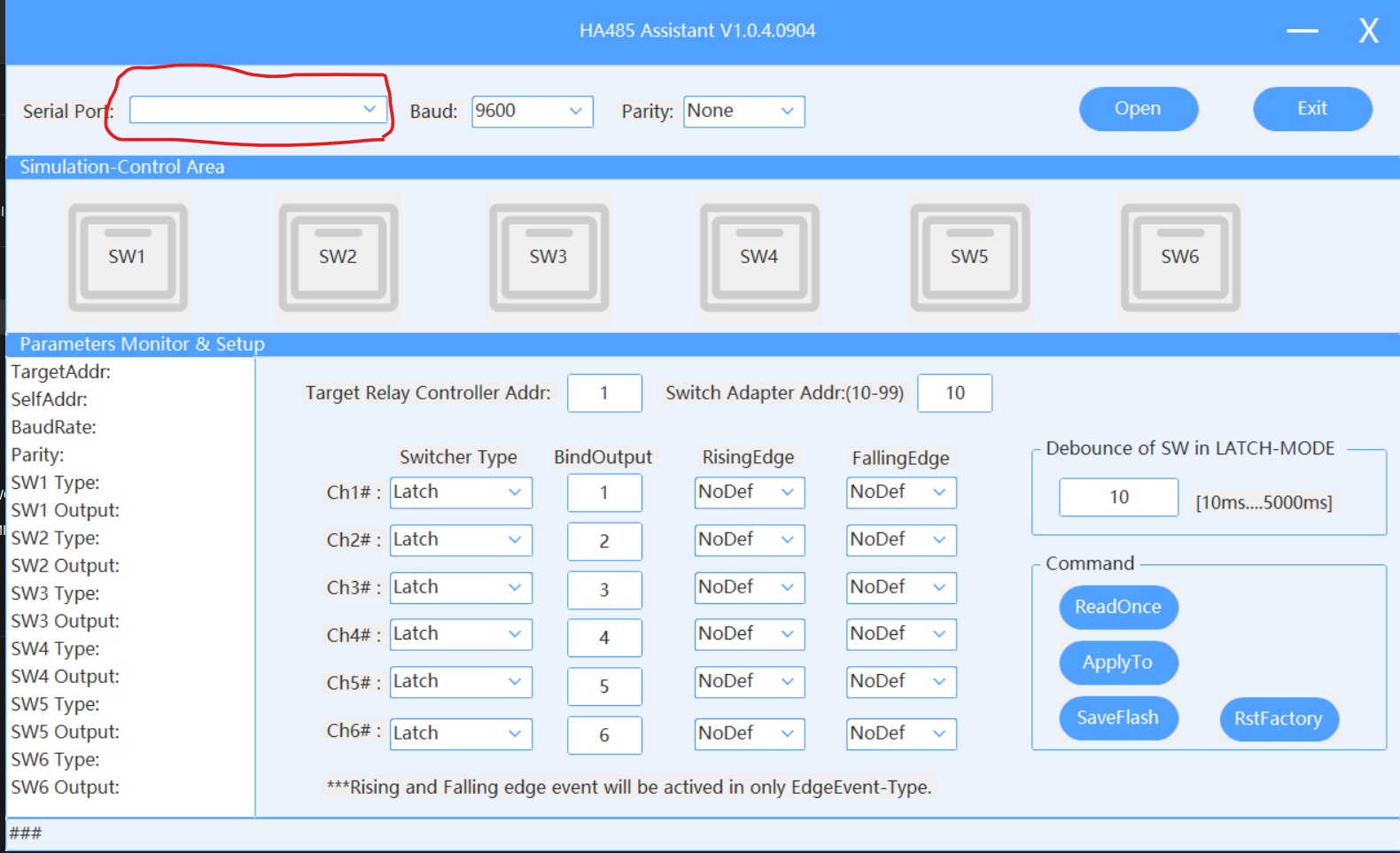Save settings with SaveFlash button
This screenshot has height=853, width=1400.
pos(1117,718)
